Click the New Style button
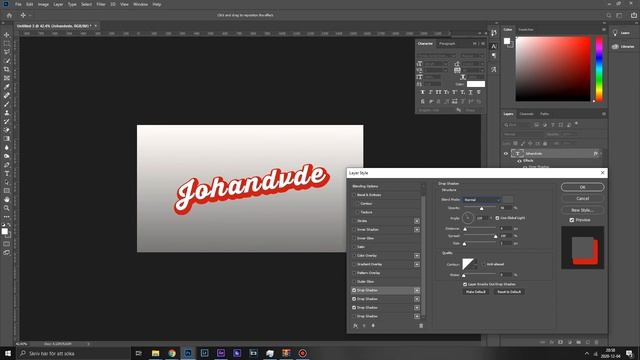 pyautogui.click(x=582, y=210)
